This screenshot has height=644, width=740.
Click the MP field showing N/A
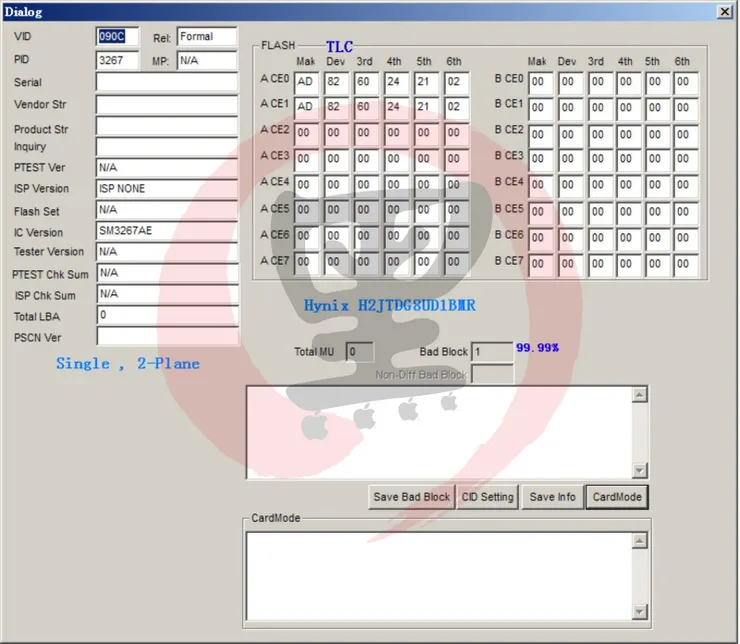point(207,60)
